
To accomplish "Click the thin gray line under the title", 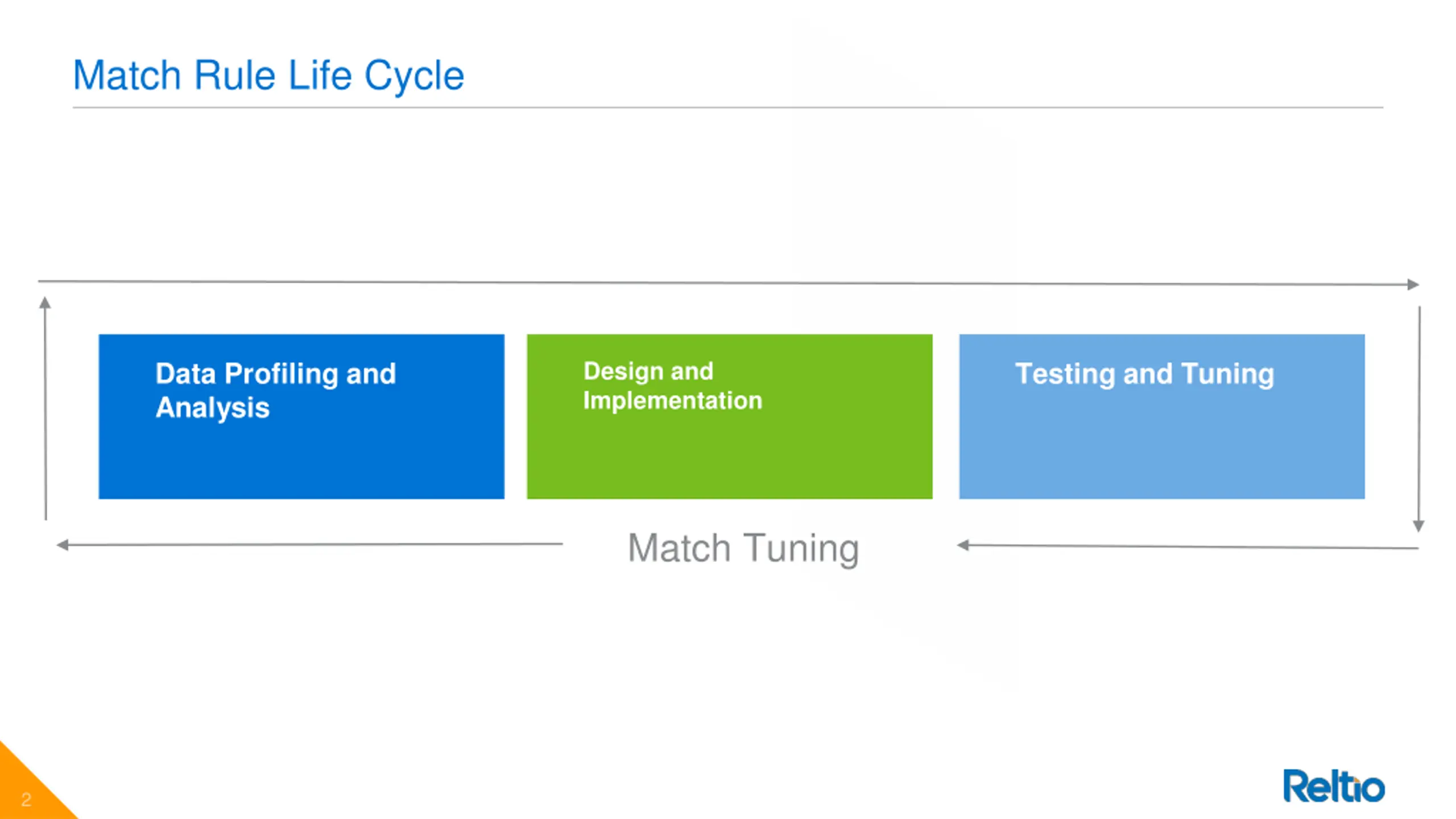I will point(728,107).
